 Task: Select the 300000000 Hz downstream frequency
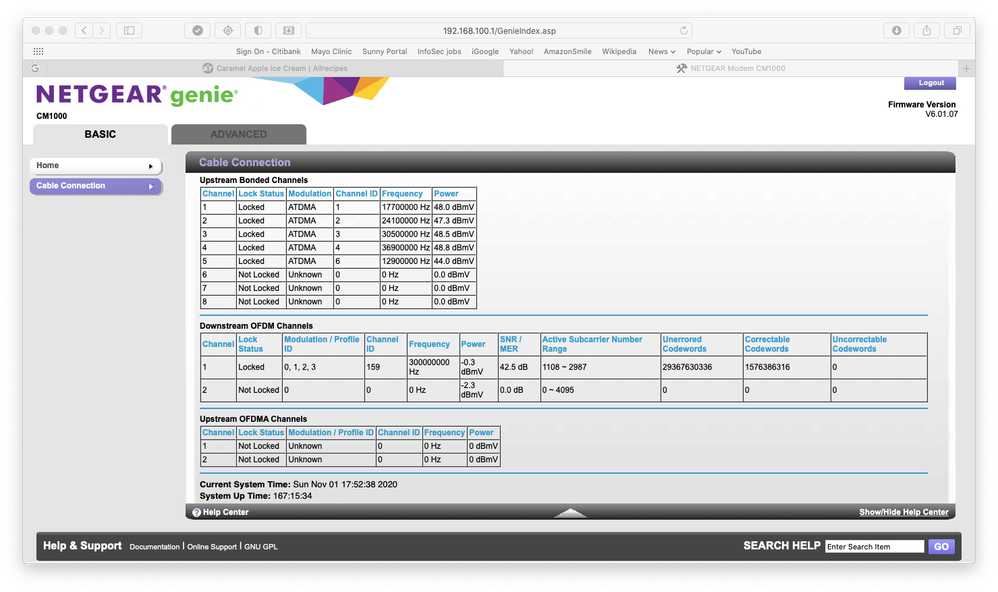[432, 367]
